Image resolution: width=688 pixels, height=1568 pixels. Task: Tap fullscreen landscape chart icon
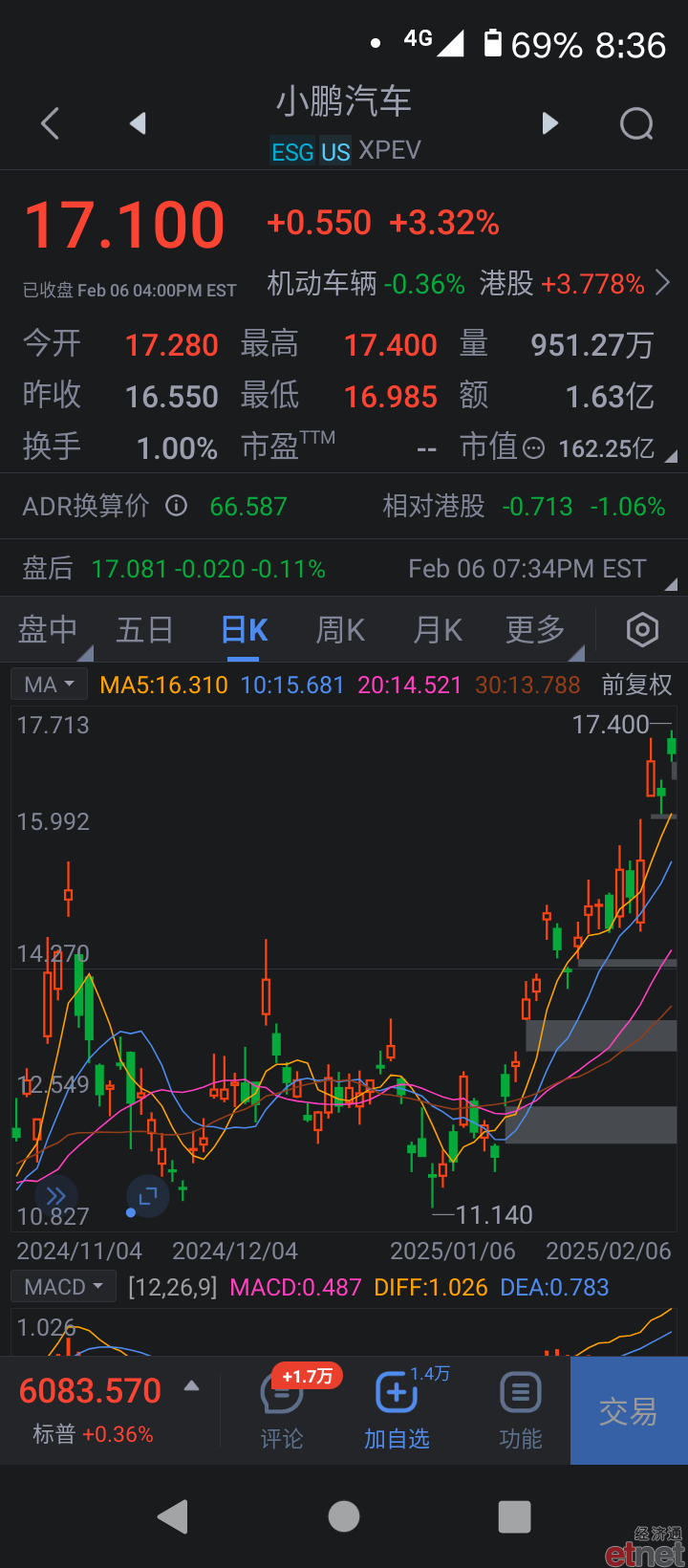click(x=148, y=1196)
